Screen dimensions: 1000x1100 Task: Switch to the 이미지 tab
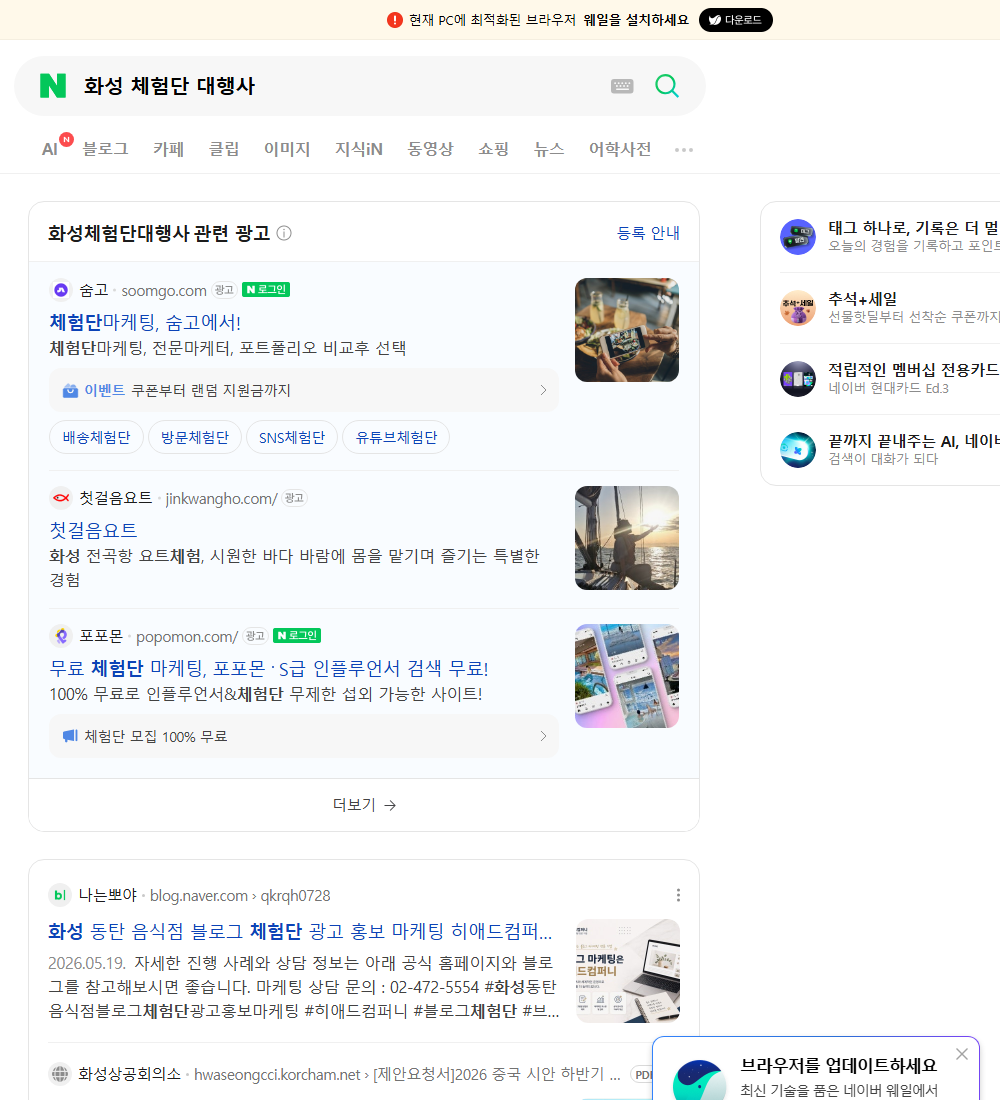[x=287, y=149]
